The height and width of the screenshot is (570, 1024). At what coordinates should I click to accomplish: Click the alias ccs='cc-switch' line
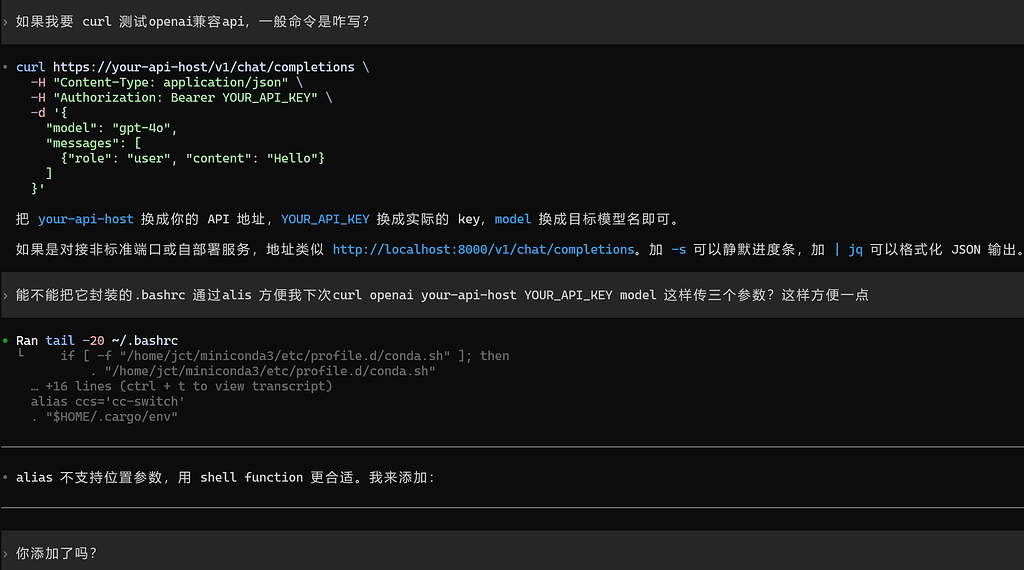[x=108, y=402]
